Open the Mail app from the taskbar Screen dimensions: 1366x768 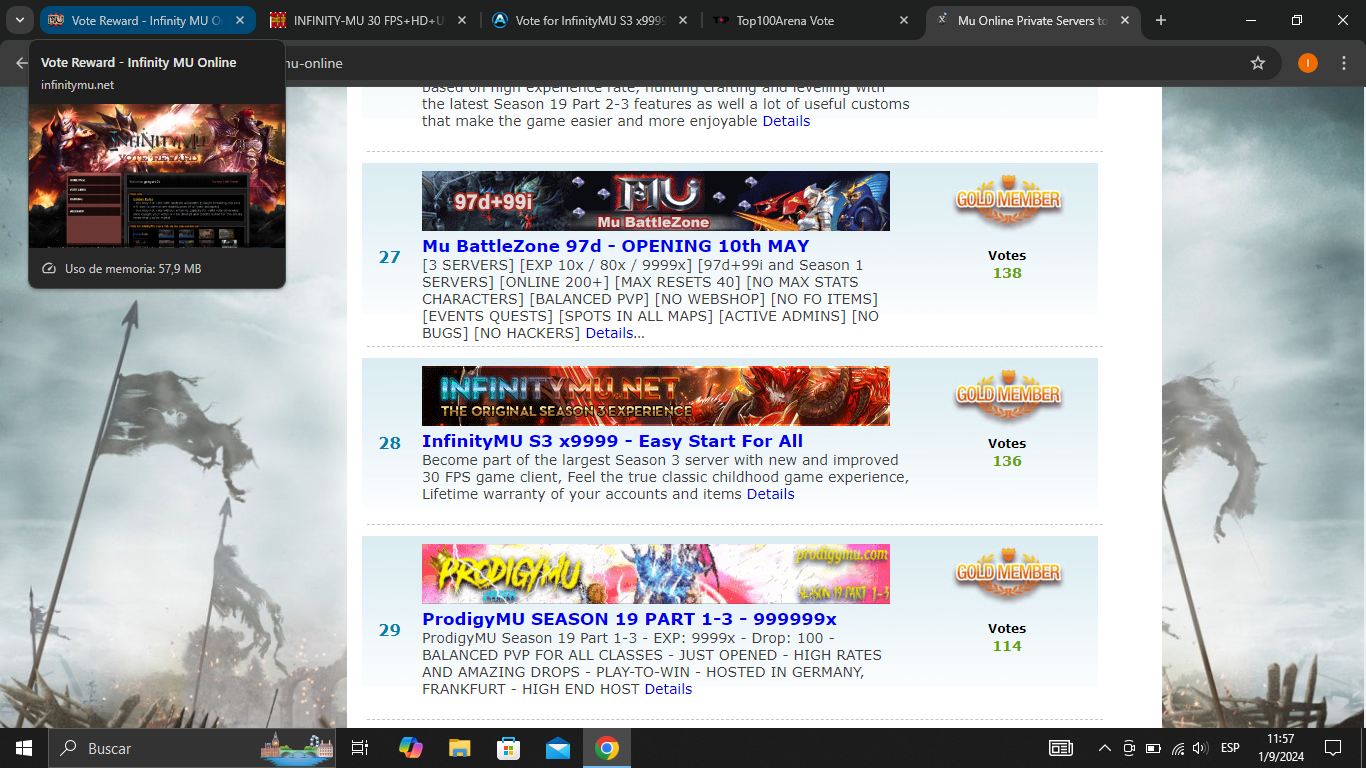pyautogui.click(x=557, y=748)
